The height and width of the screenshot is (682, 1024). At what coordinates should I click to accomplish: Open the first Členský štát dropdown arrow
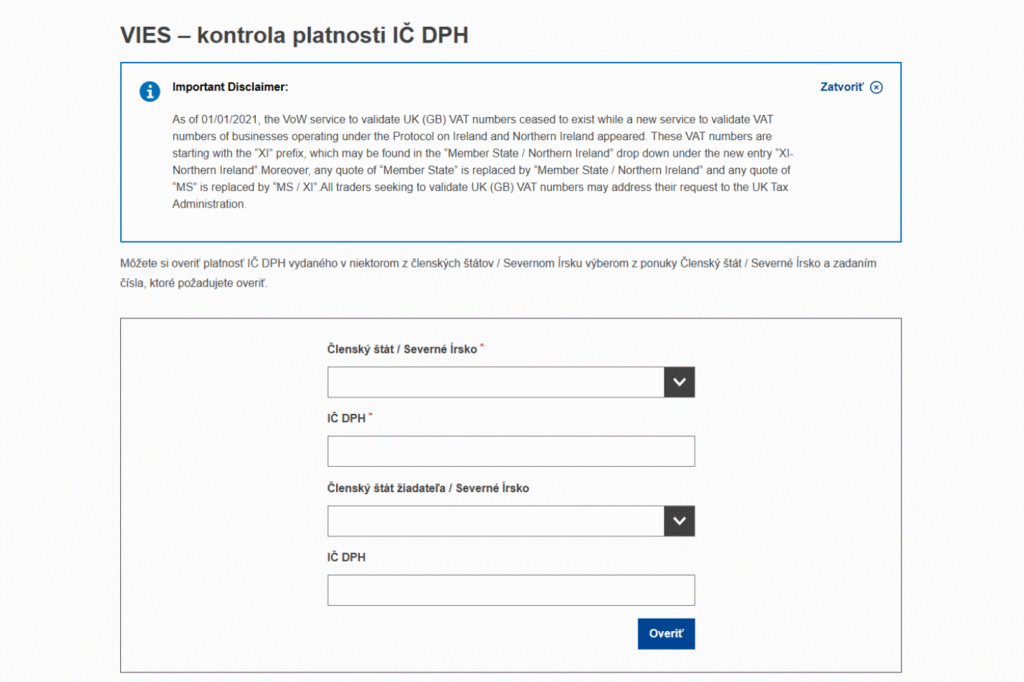679,382
